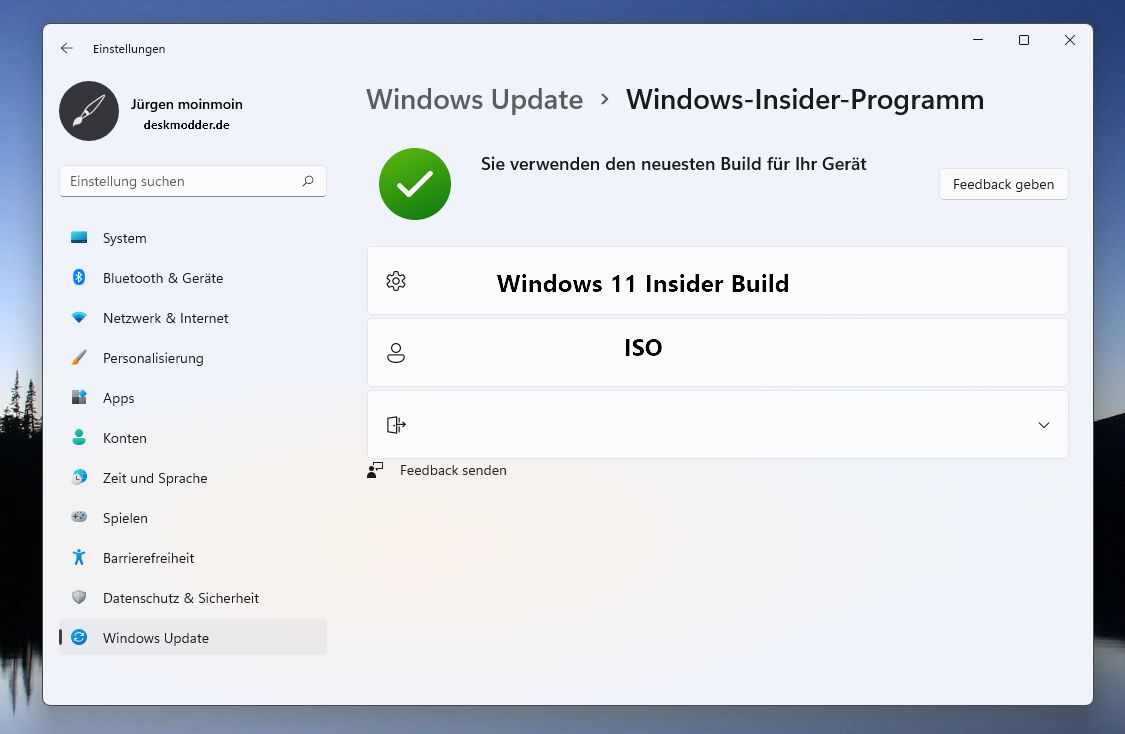The height and width of the screenshot is (734, 1125).
Task: Click the gear icon in Insider Build row
Action: coord(396,281)
